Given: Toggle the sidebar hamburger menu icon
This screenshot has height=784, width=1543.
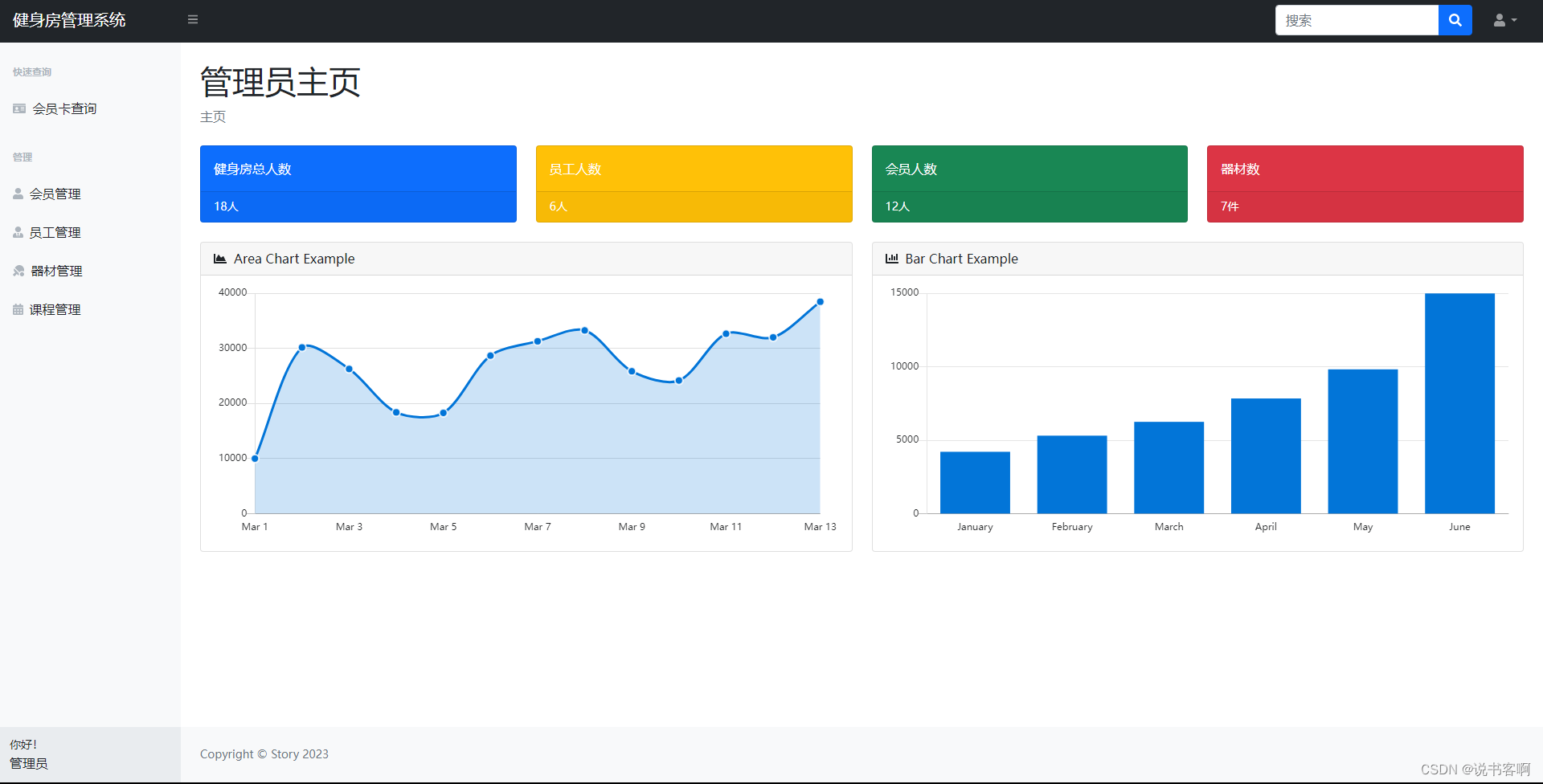Looking at the screenshot, I should pyautogui.click(x=193, y=19).
